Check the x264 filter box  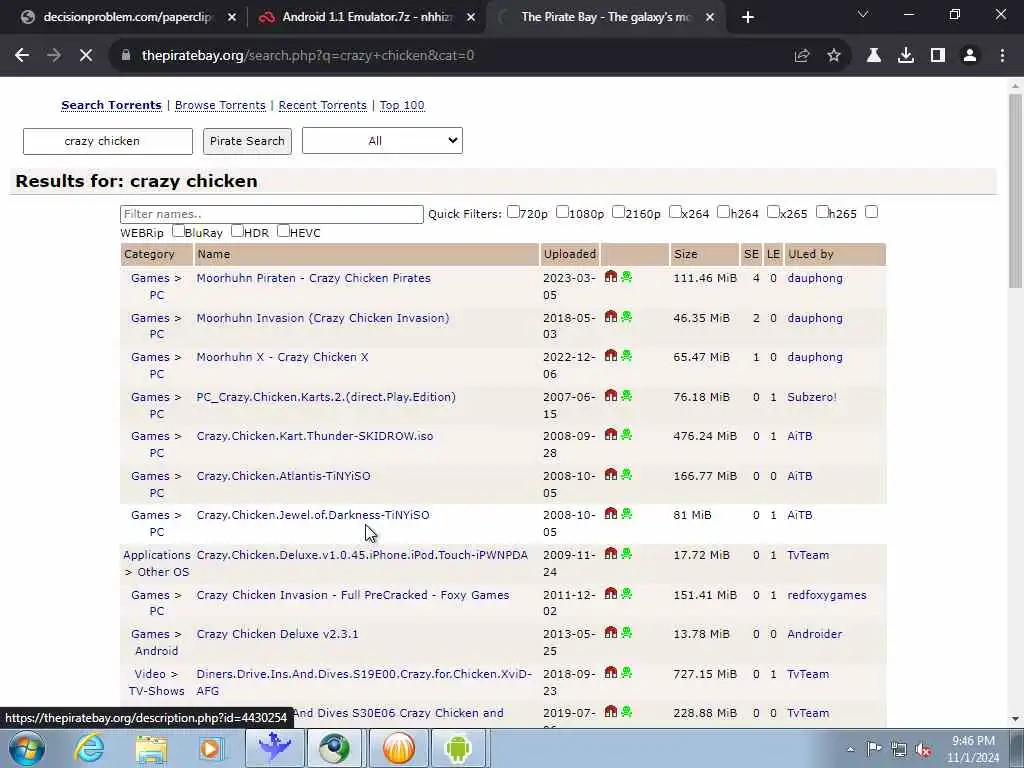(x=675, y=212)
